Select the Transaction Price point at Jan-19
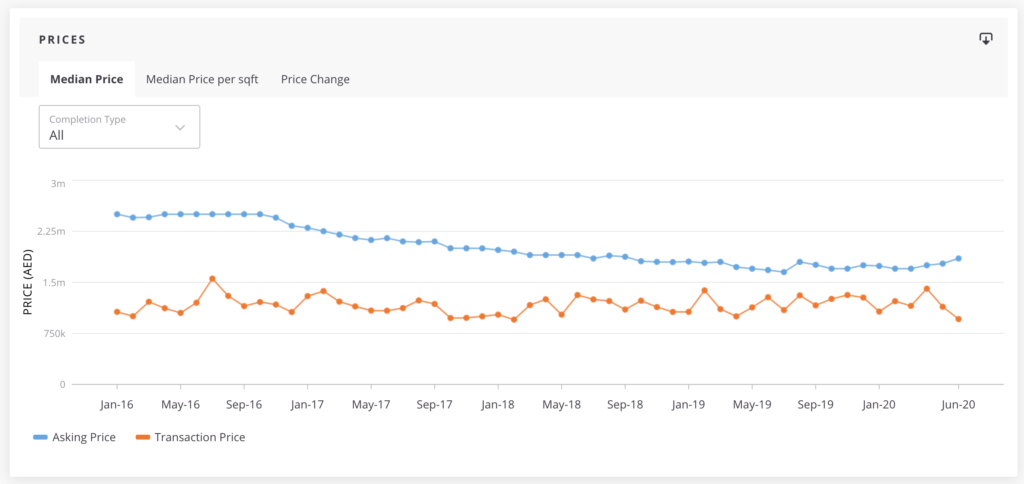 (x=688, y=312)
